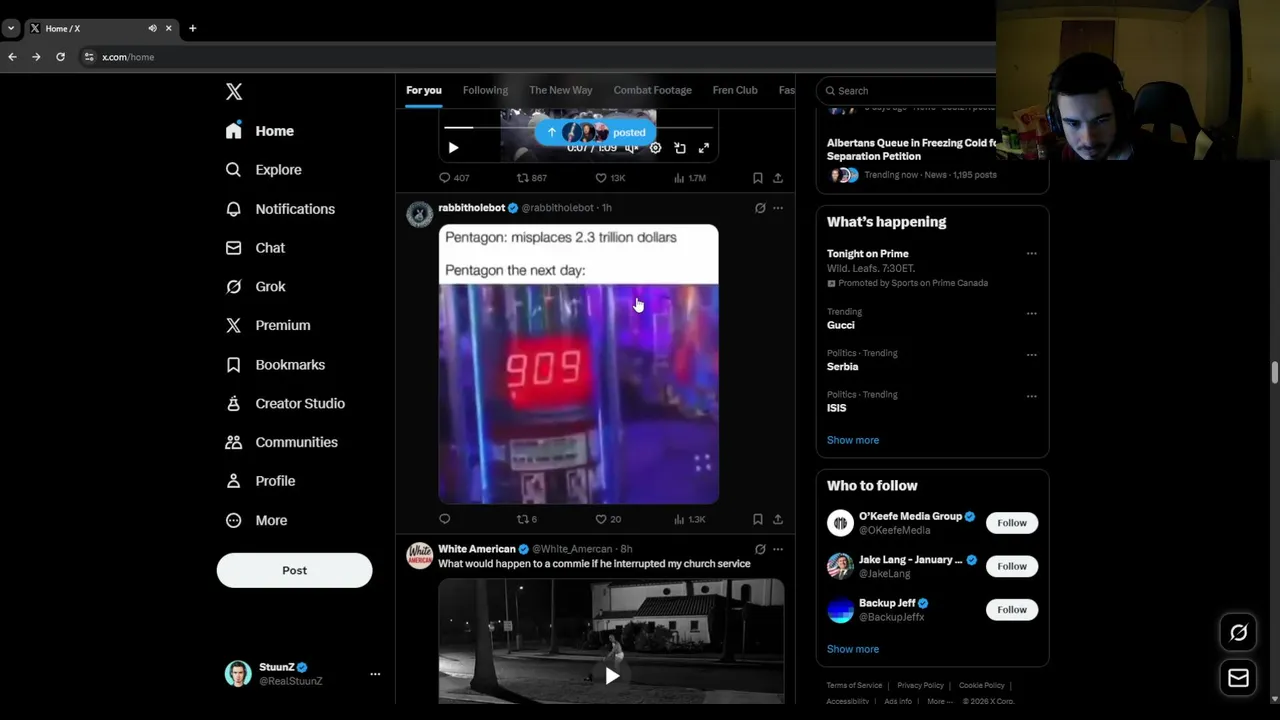Open Premium from the sidebar
The height and width of the screenshot is (720, 1280).
click(x=268, y=326)
